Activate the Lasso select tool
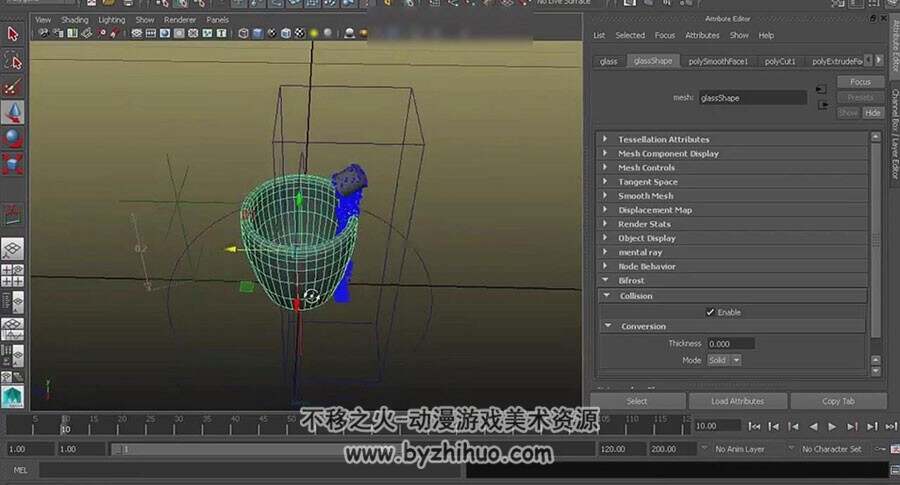Screen dimensions: 900x485 click(13, 61)
